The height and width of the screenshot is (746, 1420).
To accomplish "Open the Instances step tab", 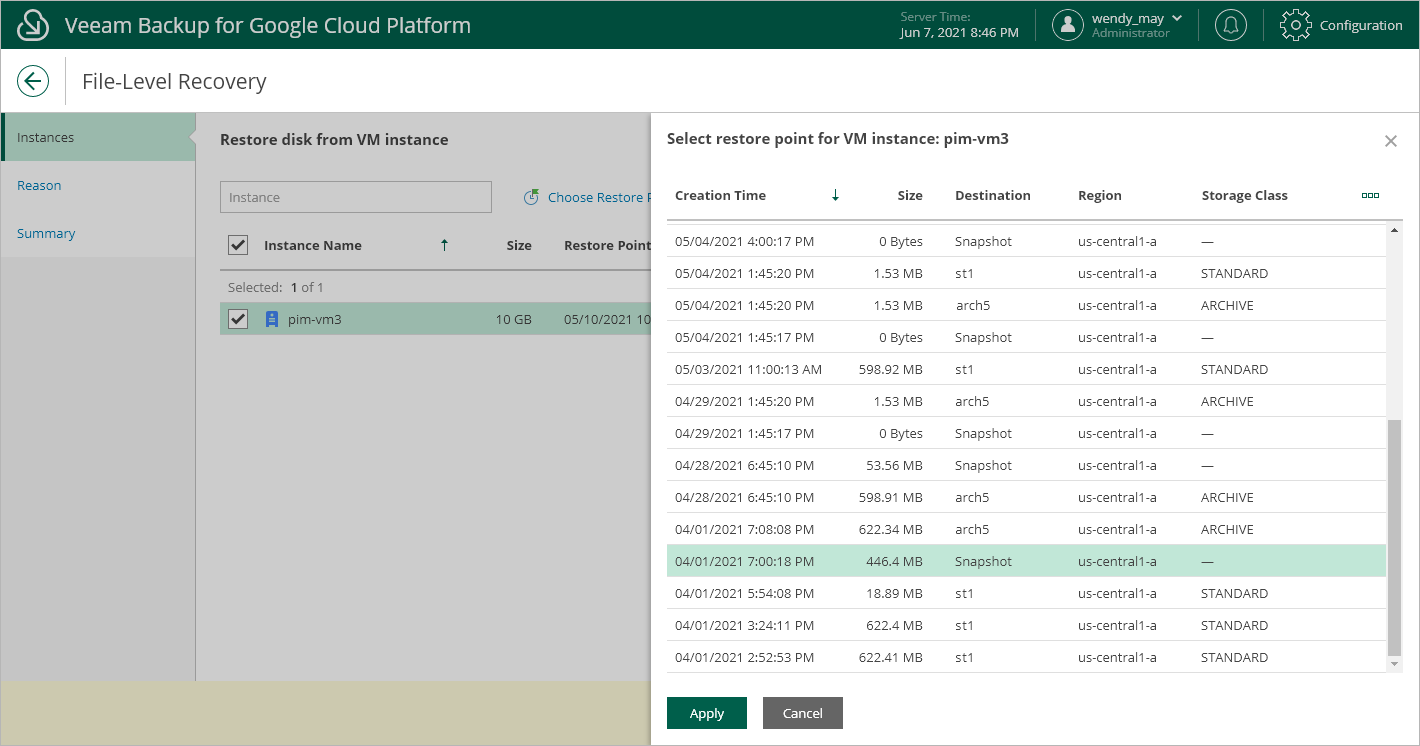I will [x=98, y=137].
